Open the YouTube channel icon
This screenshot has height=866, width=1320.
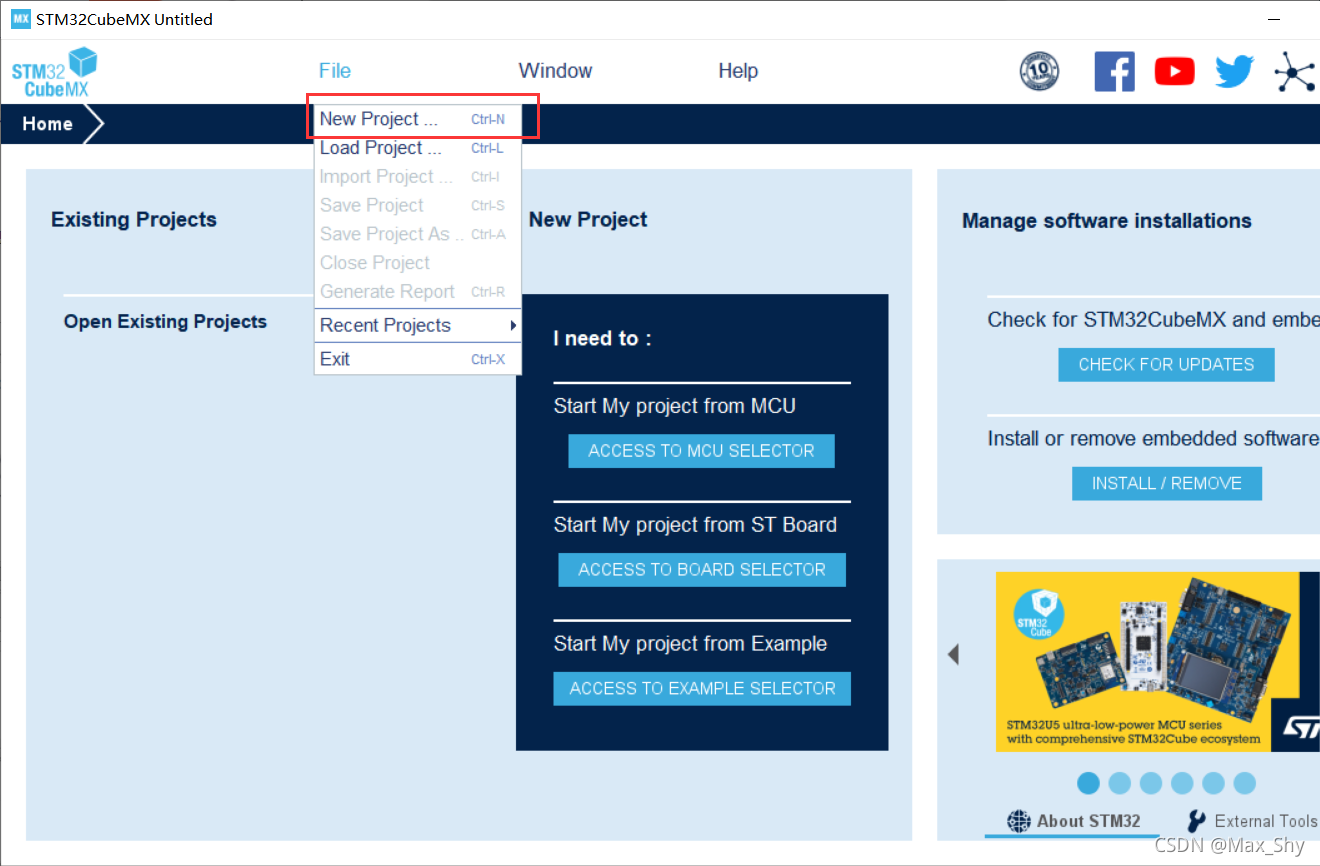[1174, 72]
